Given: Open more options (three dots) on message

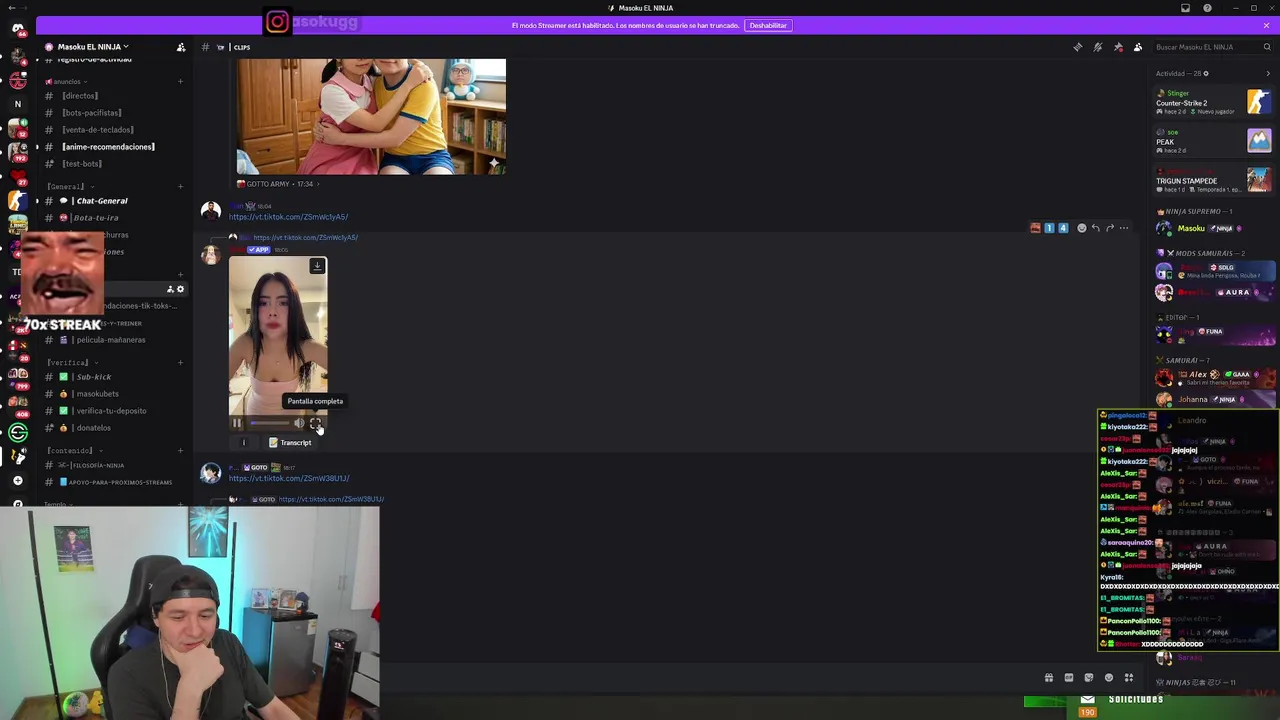Looking at the screenshot, I should coord(1123,228).
